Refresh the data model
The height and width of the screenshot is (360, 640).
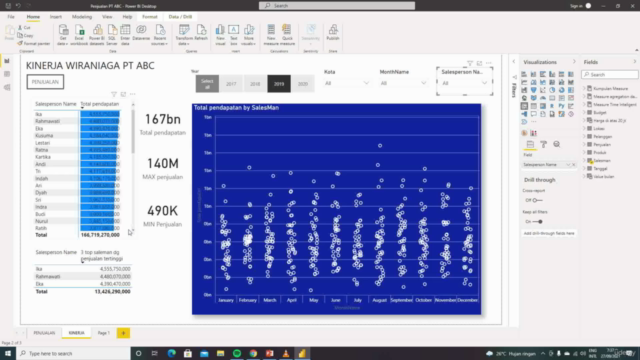tap(201, 33)
